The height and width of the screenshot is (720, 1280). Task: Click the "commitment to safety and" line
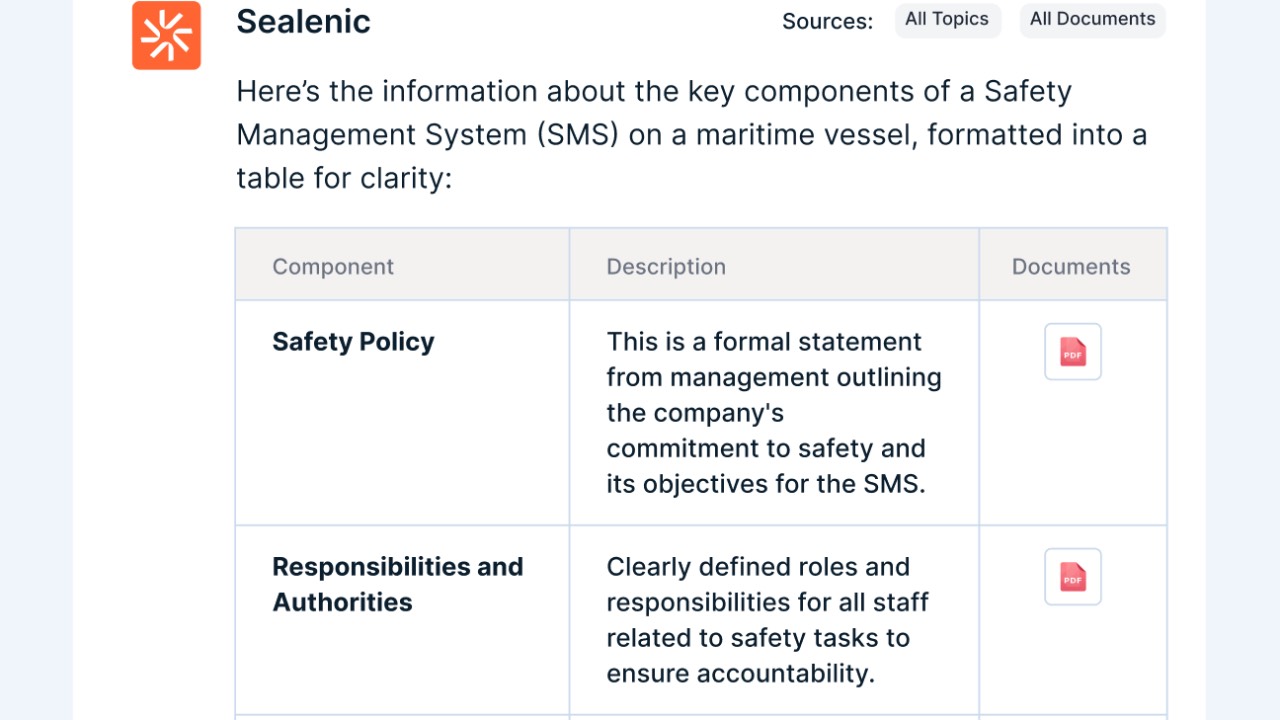(x=766, y=449)
